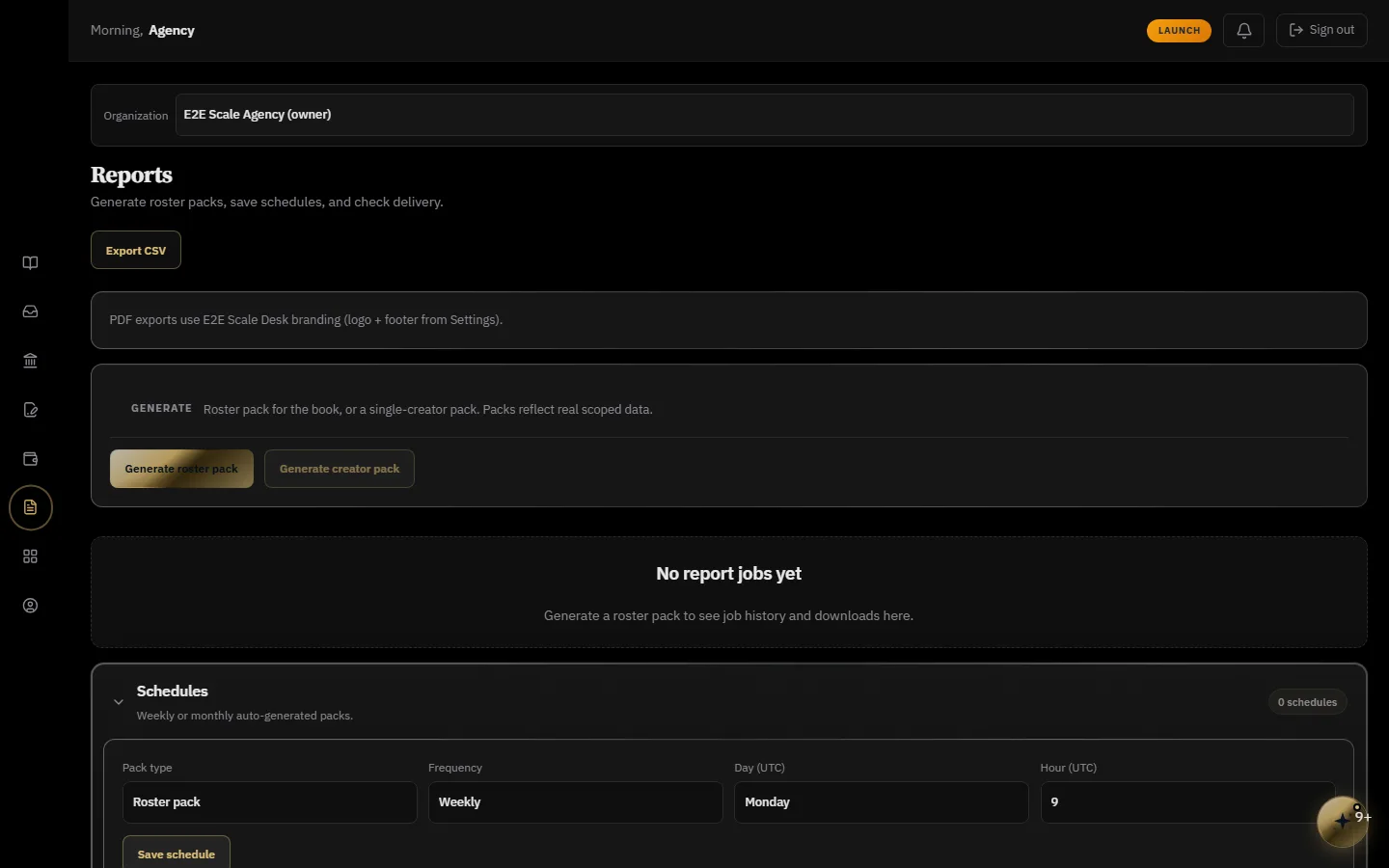Open the Day (UTC) dropdown
This screenshot has height=868, width=1389.
(882, 802)
